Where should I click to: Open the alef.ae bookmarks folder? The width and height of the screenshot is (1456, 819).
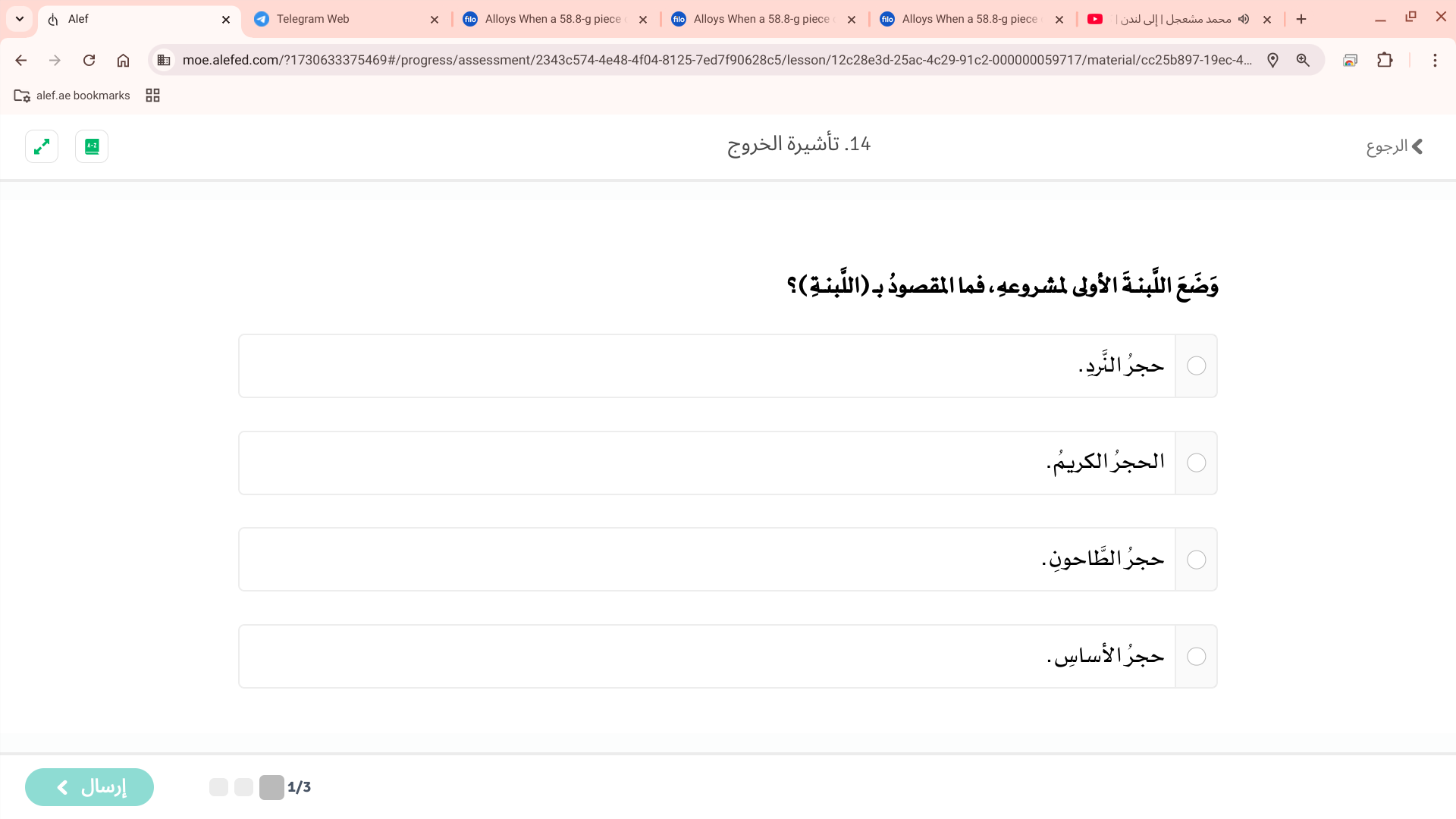point(72,96)
